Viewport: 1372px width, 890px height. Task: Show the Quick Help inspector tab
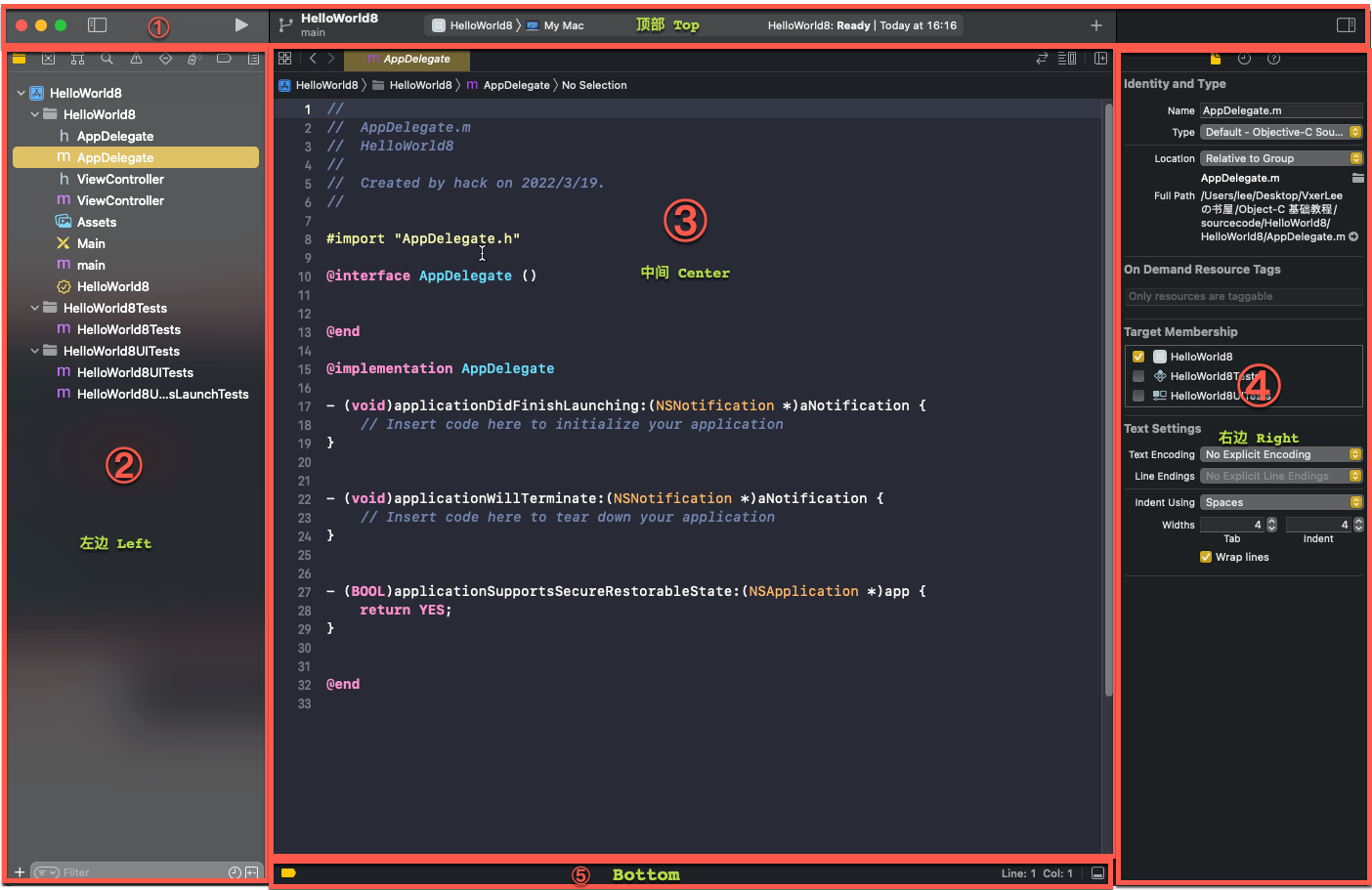1273,59
